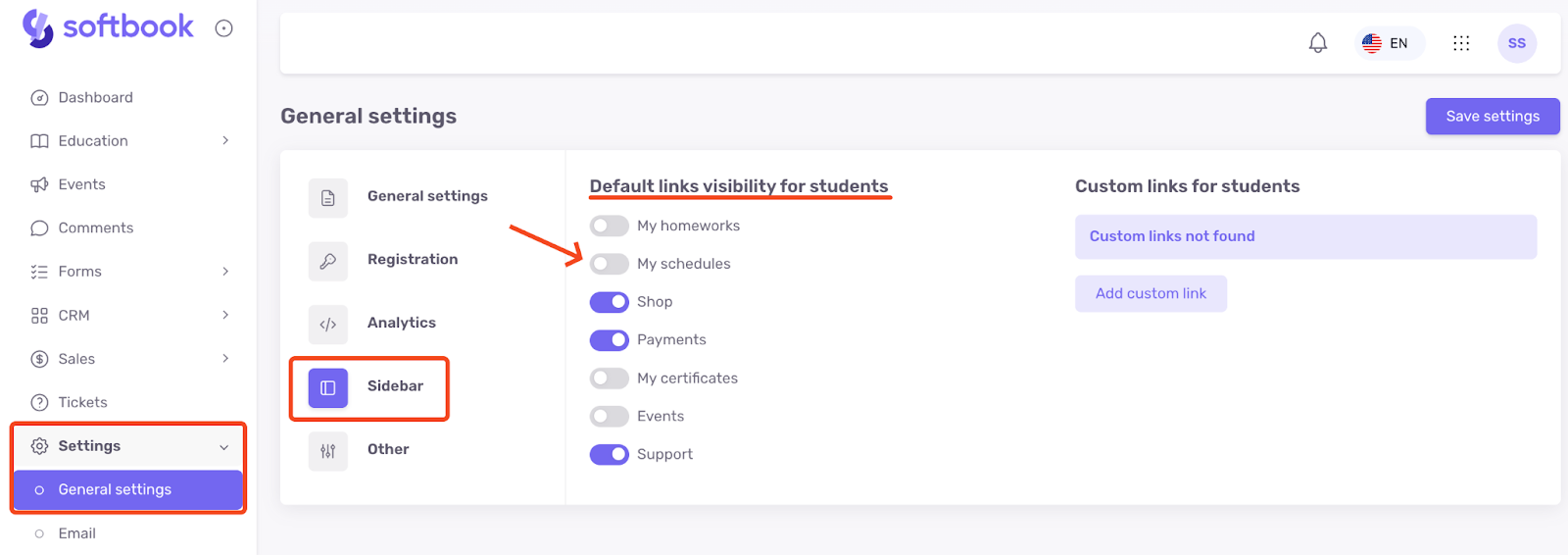Disable the Shop visibility toggle
1568x555 pixels.
609,302
